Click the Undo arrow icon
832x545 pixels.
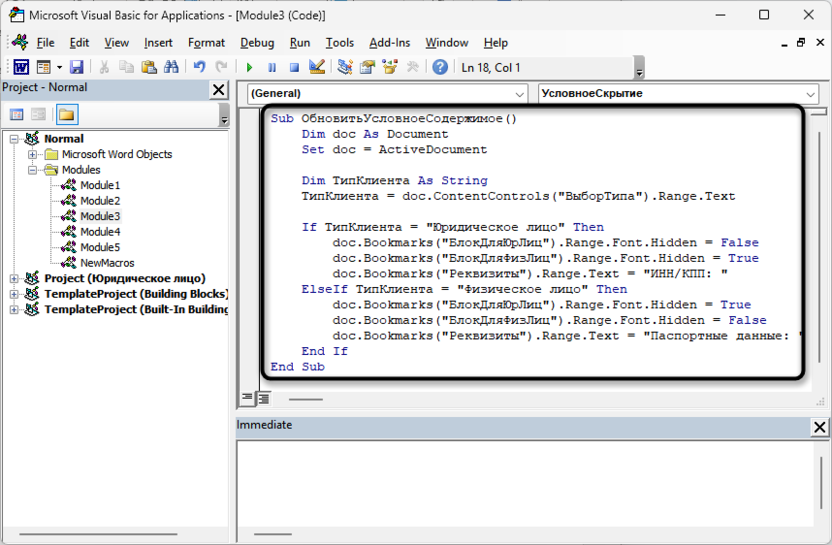(199, 67)
